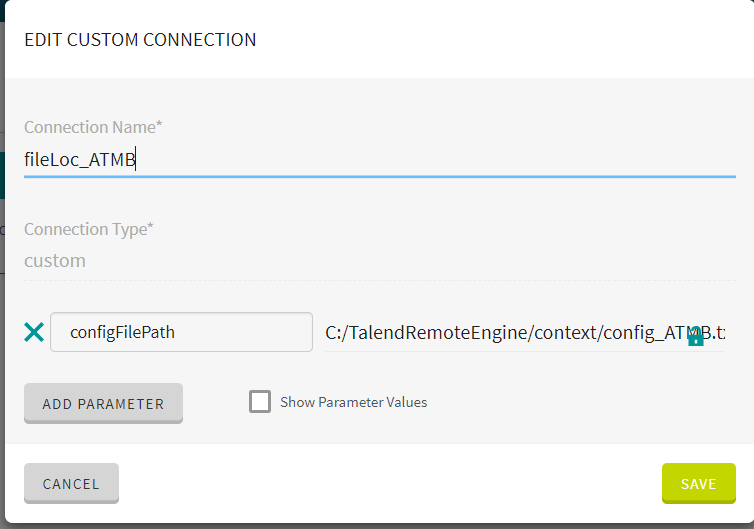The height and width of the screenshot is (529, 754).
Task: Save the custom connection changes
Action: pyautogui.click(x=698, y=483)
